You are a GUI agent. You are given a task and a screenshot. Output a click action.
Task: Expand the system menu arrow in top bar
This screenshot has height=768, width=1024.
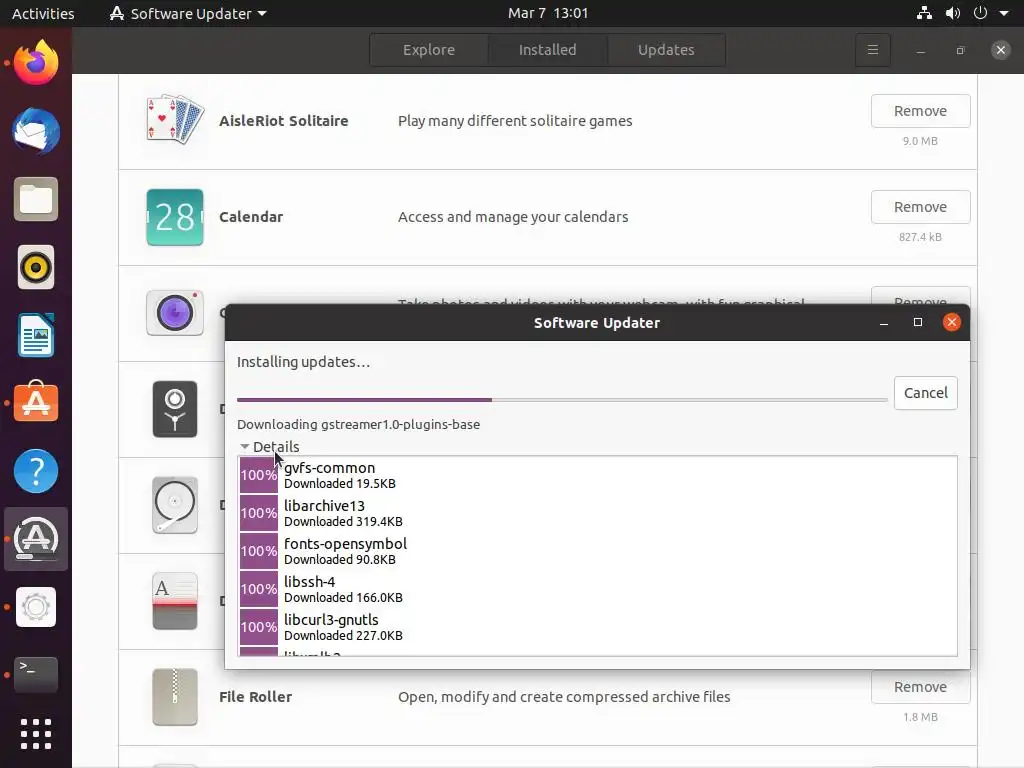pos(1004,13)
